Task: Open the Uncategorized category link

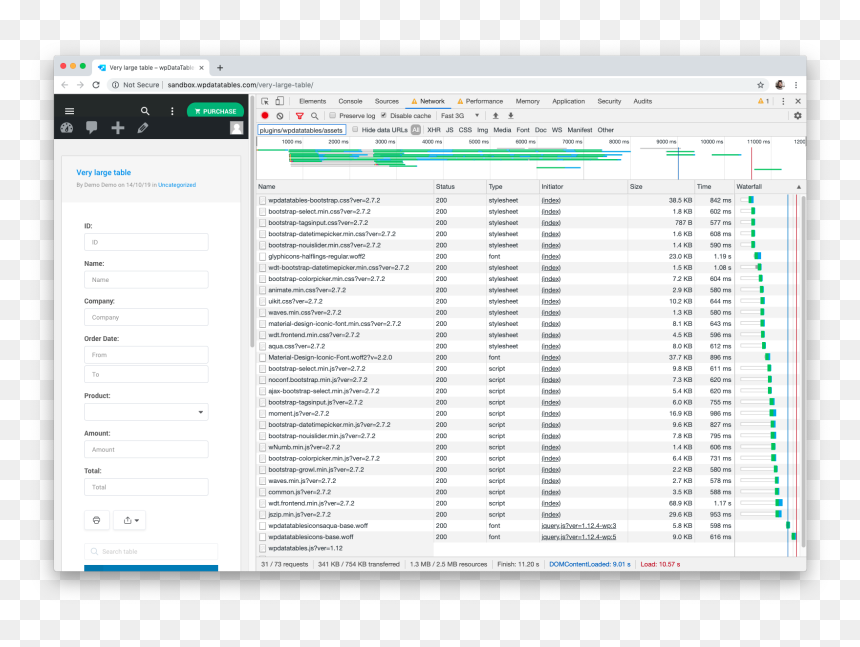Action: [177, 185]
